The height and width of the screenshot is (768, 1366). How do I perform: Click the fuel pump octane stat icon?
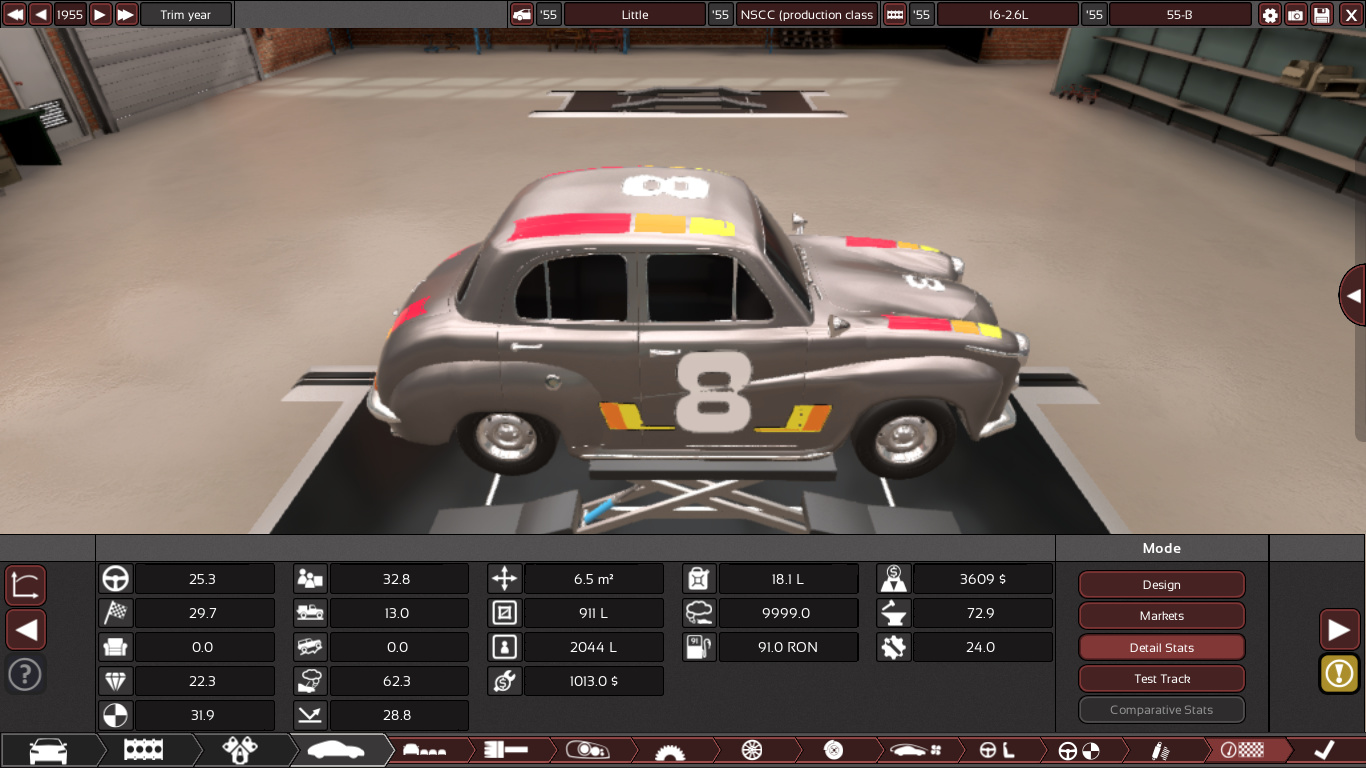[697, 647]
